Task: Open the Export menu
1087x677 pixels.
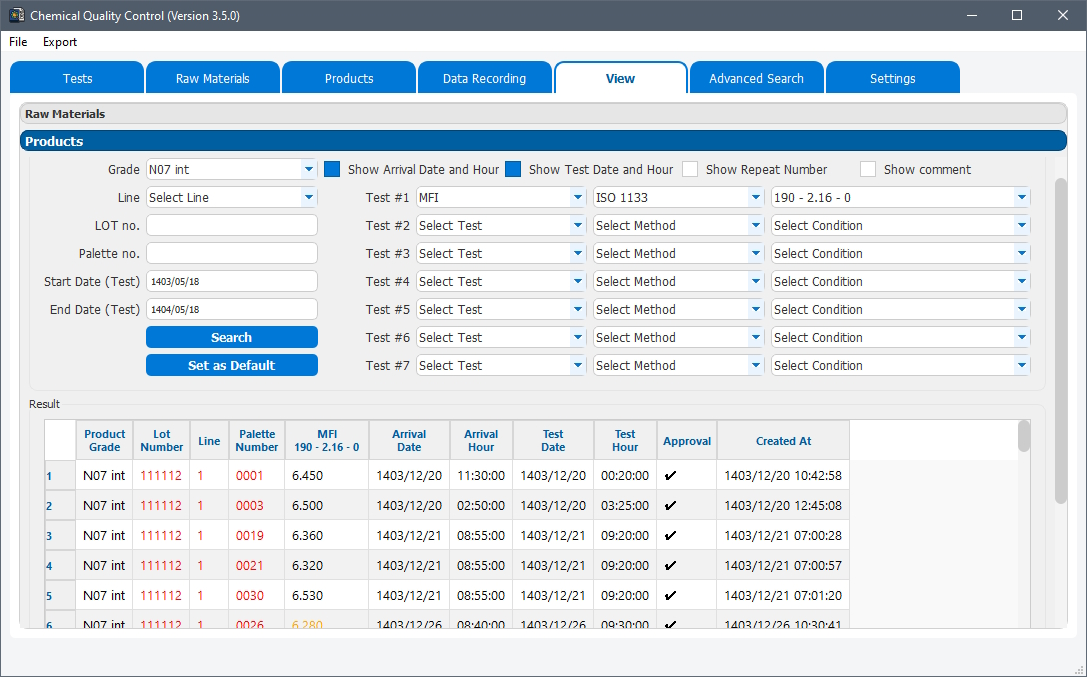Action: [x=60, y=42]
